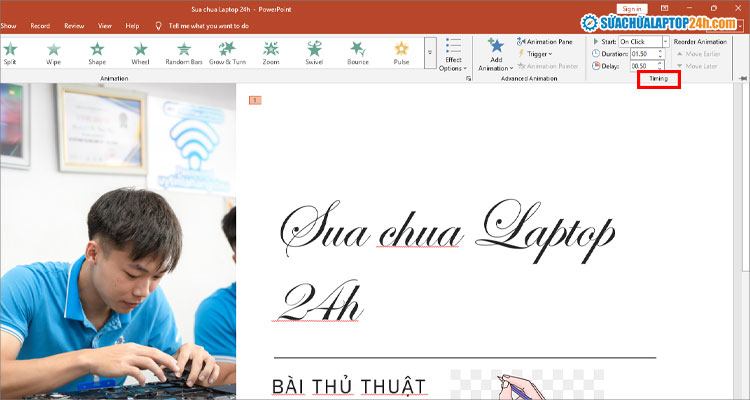Click the Duration 01.50 field
This screenshot has width=750, height=400.
[x=643, y=54]
